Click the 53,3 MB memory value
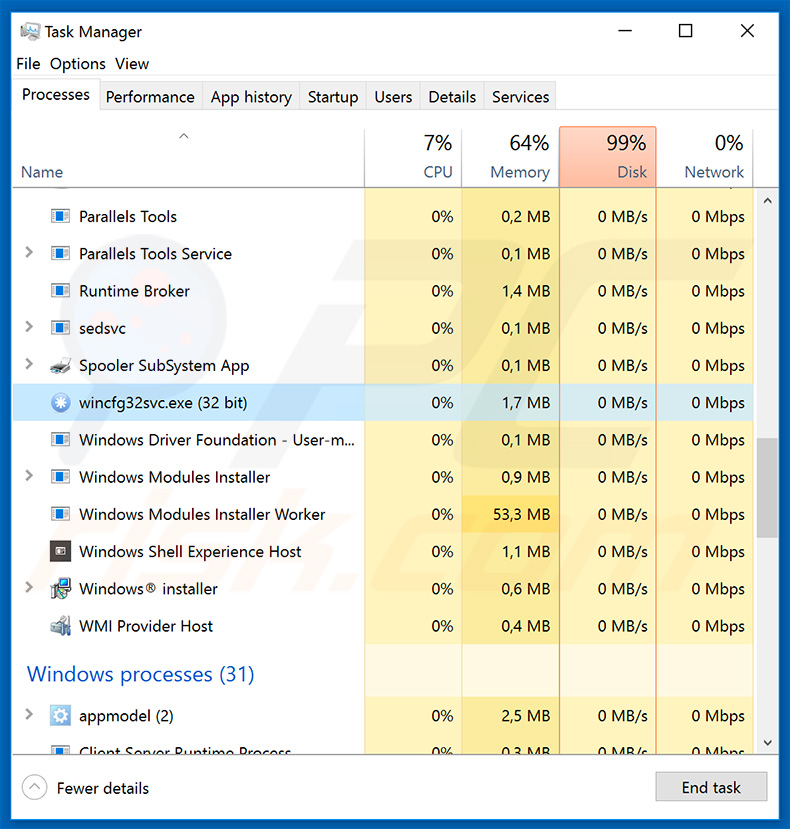Viewport: 790px width, 829px height. (x=521, y=514)
